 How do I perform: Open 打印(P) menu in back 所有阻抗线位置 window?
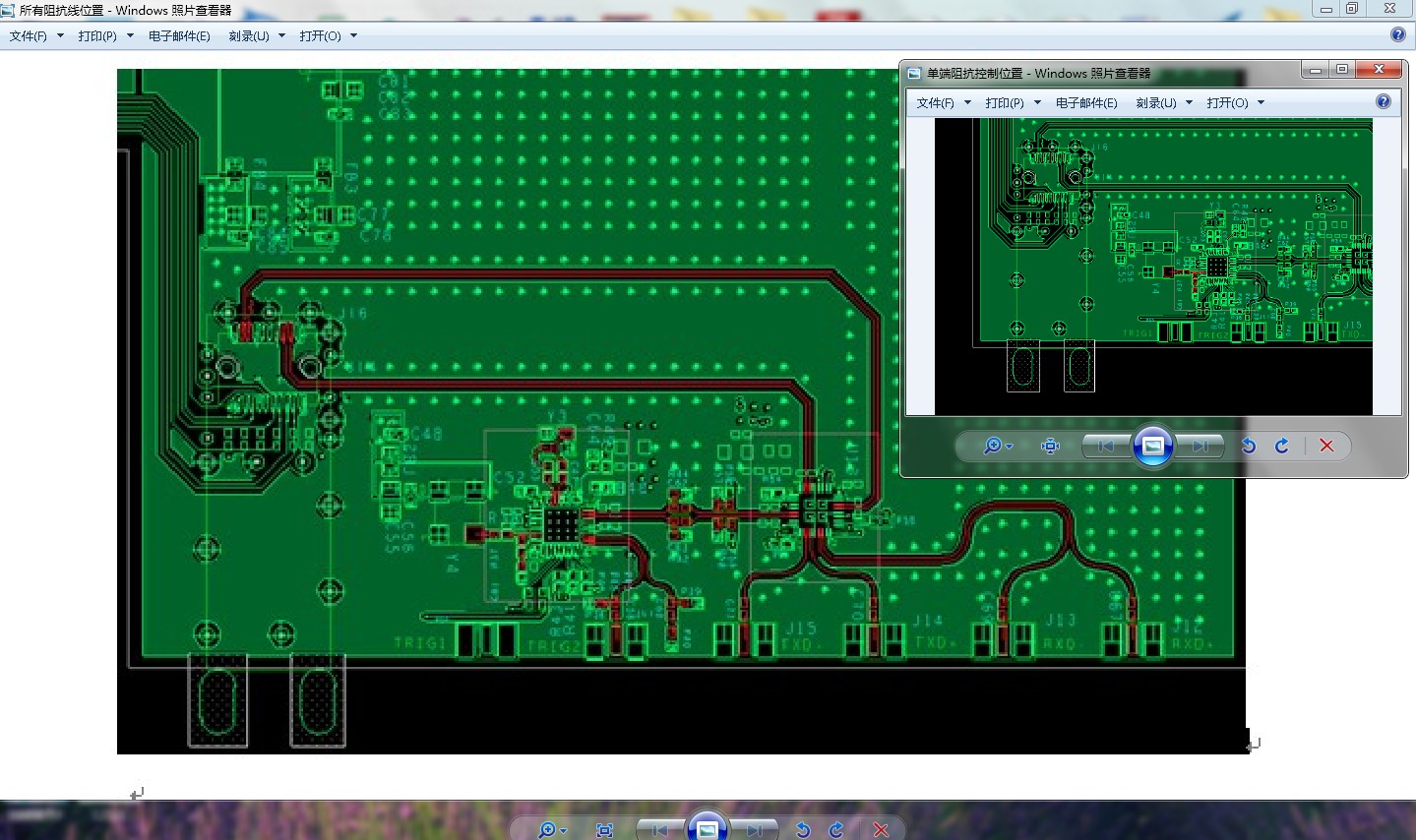click(x=105, y=36)
